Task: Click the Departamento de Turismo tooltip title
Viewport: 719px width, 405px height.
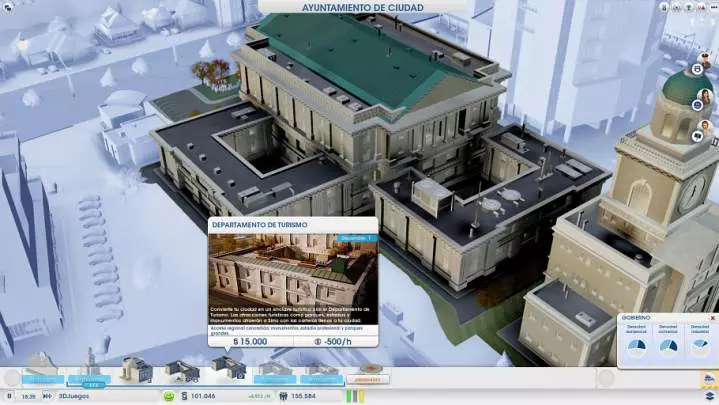Action: click(260, 225)
